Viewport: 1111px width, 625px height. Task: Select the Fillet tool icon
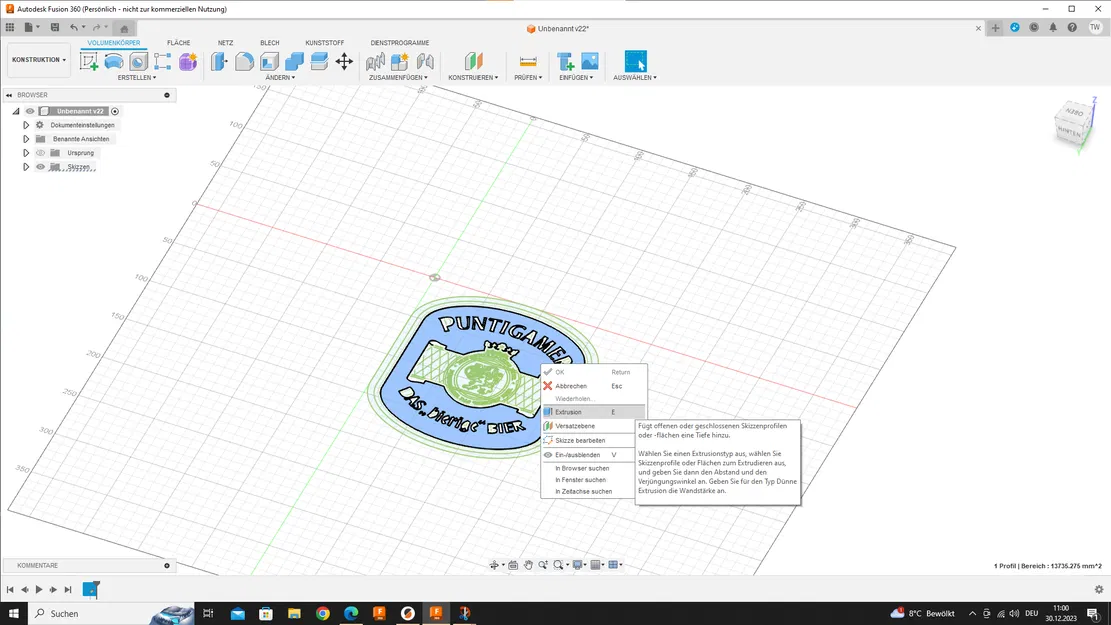point(244,62)
